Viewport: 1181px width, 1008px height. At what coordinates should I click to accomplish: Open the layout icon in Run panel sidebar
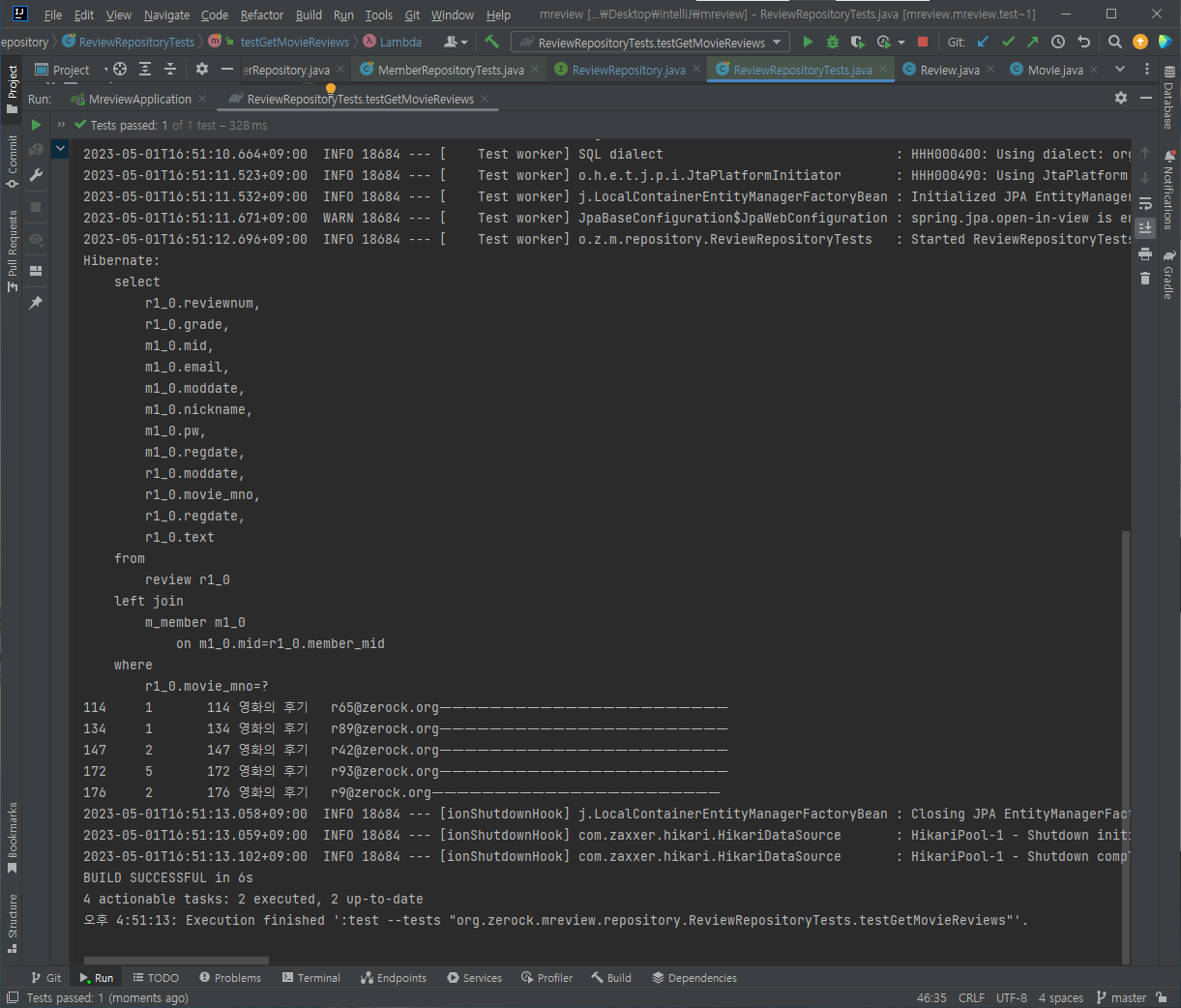pyautogui.click(x=36, y=271)
